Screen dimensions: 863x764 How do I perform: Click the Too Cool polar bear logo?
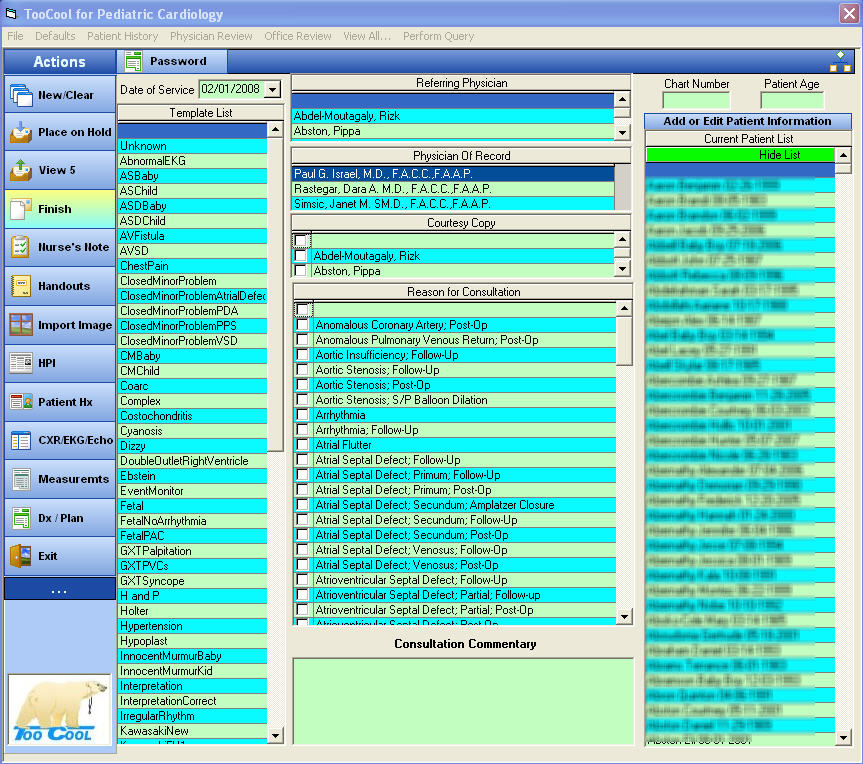(59, 710)
